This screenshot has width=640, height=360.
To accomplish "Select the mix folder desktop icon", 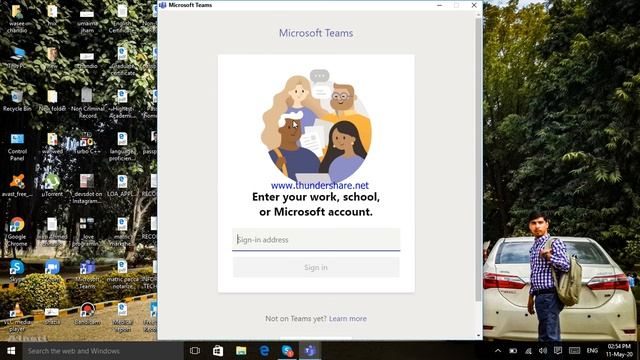I will point(52,16).
